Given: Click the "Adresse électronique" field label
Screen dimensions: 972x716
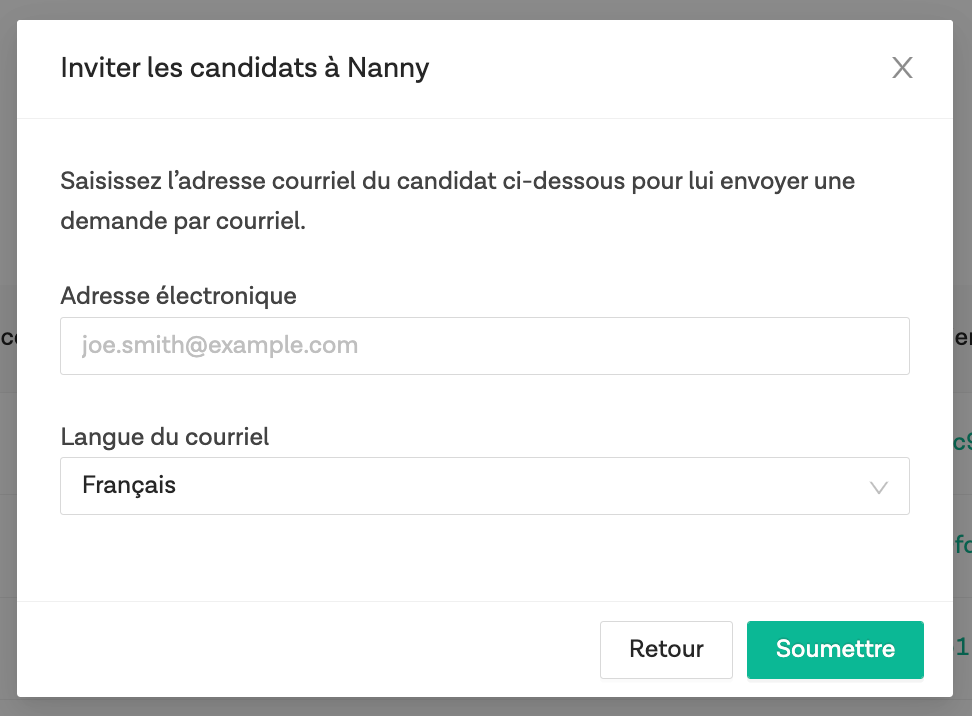Looking at the screenshot, I should tap(178, 296).
